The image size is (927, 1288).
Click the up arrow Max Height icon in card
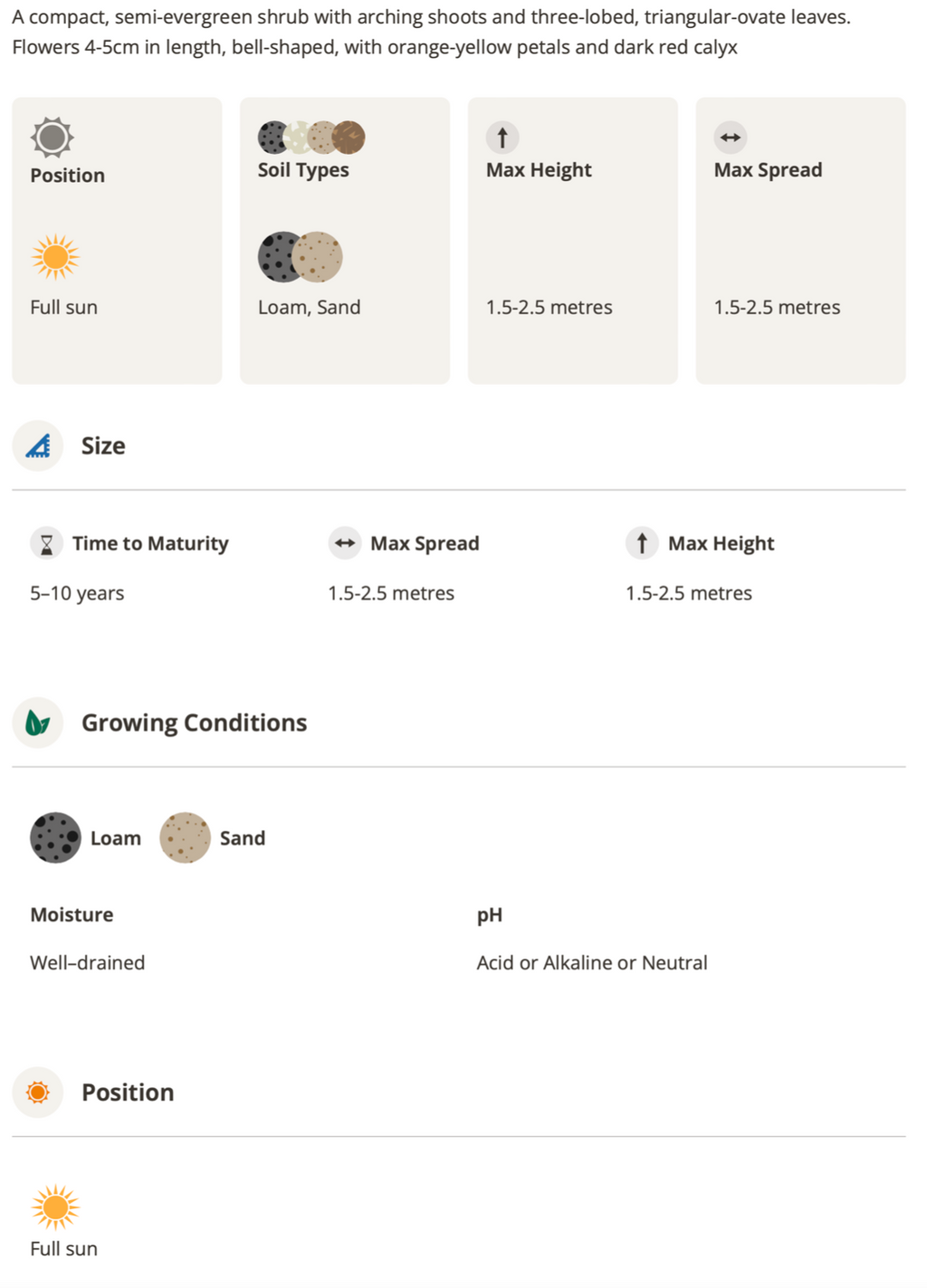click(502, 138)
